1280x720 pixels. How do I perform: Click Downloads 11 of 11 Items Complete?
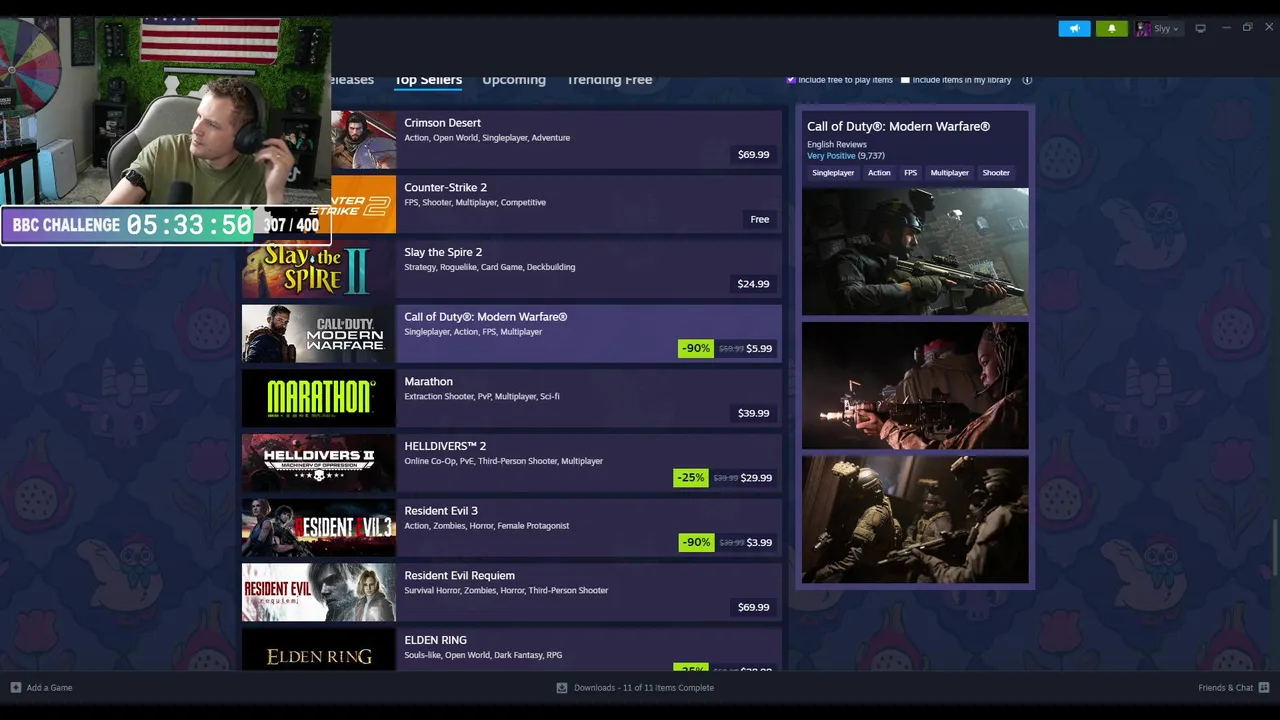pyautogui.click(x=644, y=688)
